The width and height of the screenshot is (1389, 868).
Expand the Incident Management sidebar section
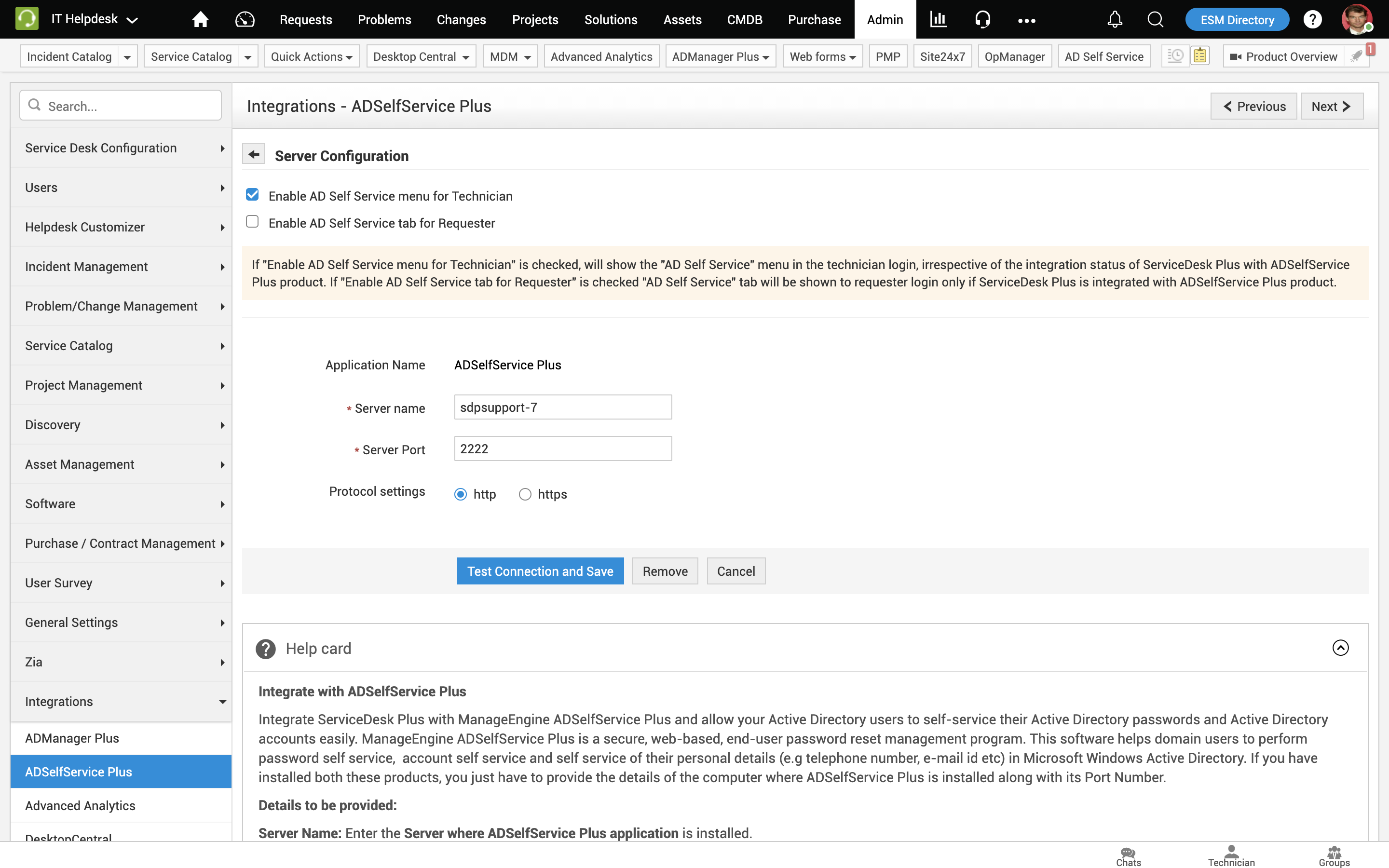point(121,266)
